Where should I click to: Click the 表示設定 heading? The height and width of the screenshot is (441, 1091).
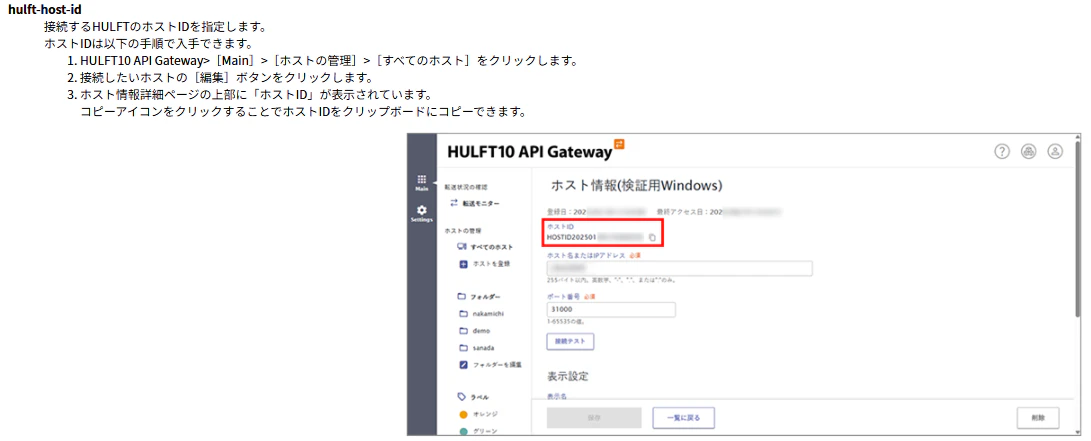point(568,376)
